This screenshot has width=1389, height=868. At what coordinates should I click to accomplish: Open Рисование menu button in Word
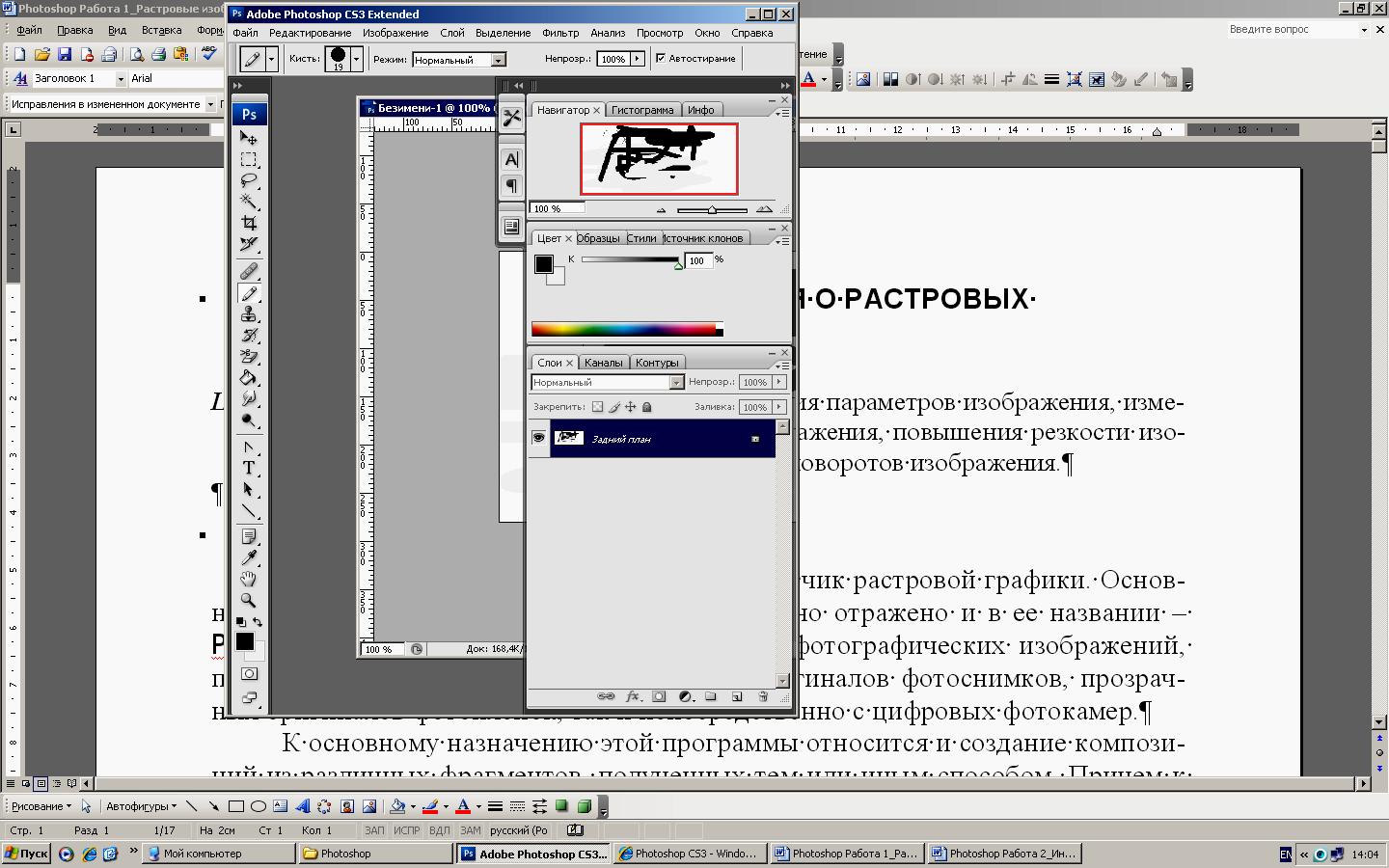[41, 806]
